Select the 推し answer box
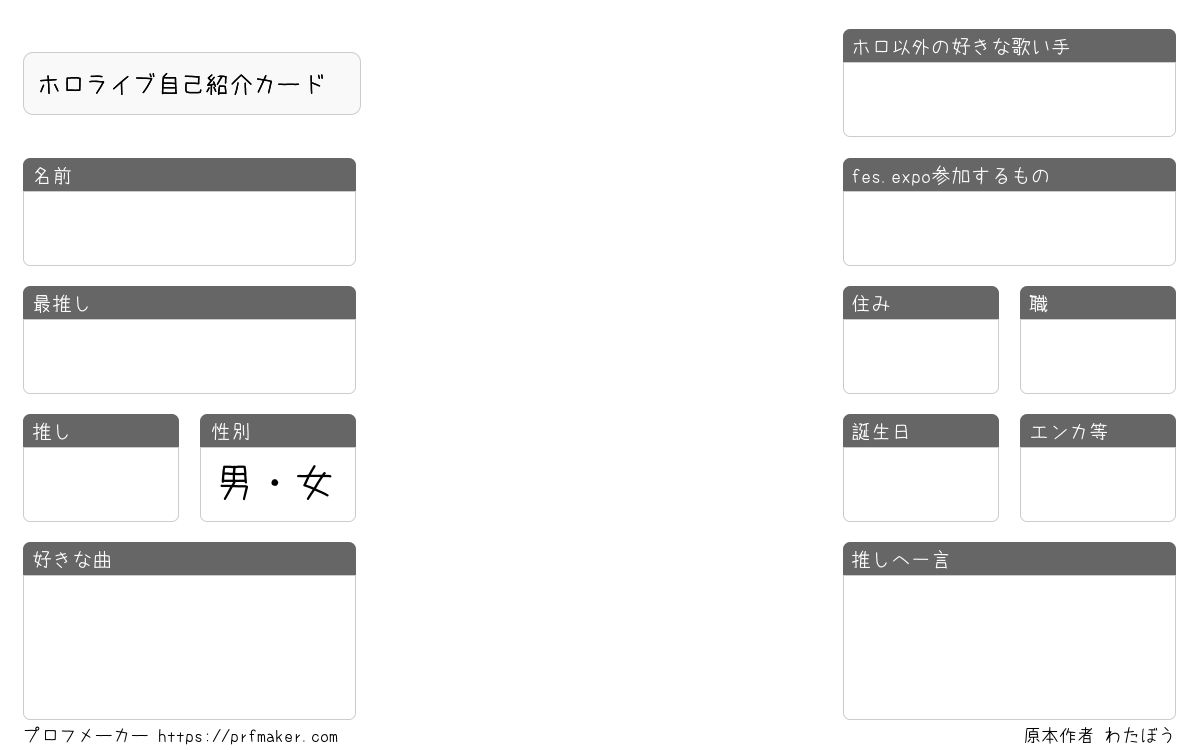The width and height of the screenshot is (1200, 750). coord(101,484)
